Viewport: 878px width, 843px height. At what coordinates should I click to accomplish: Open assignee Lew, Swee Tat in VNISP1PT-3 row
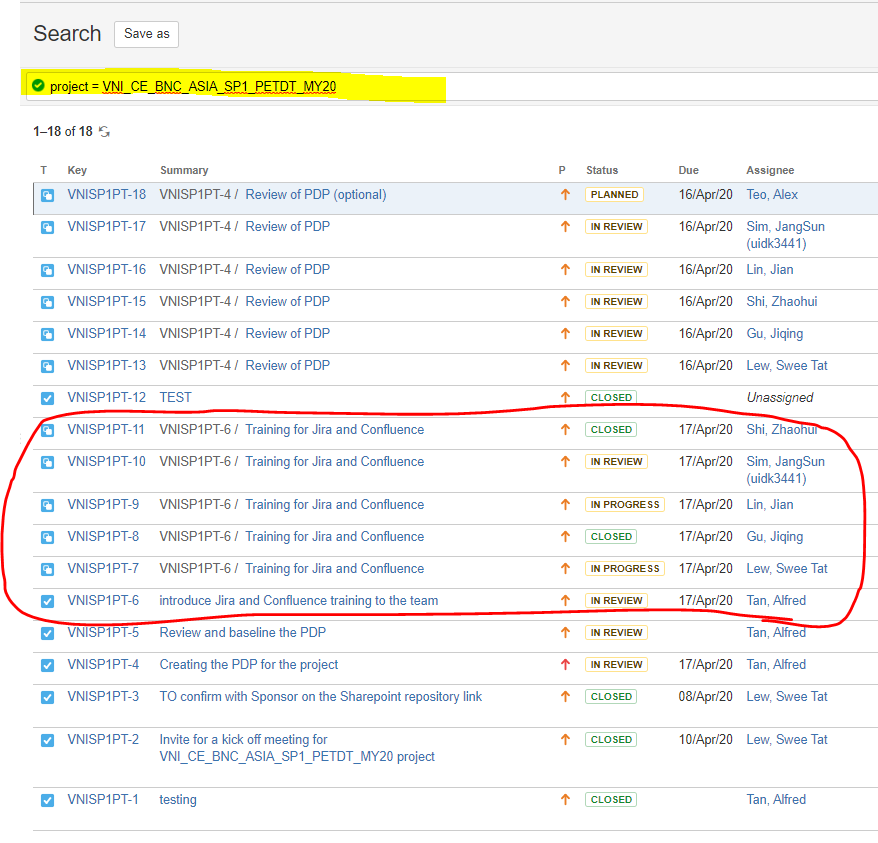(786, 696)
